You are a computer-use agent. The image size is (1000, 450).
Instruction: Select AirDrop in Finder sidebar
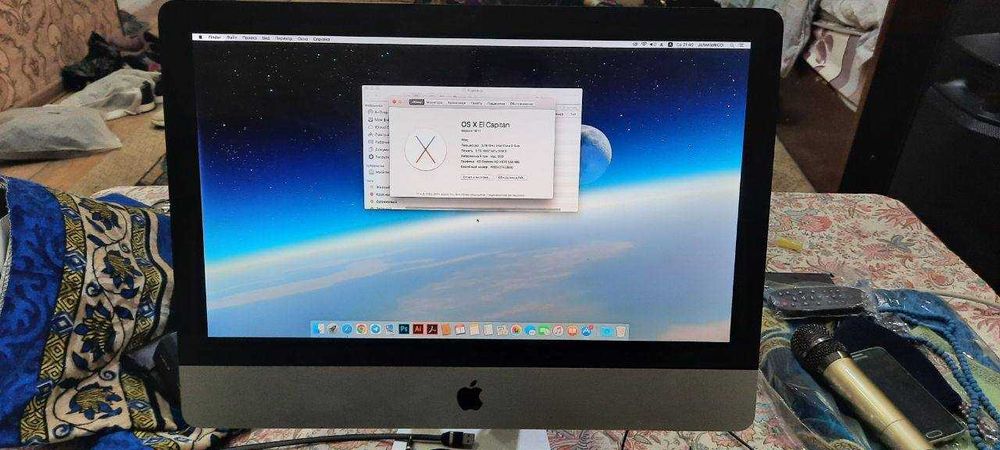tap(378, 112)
